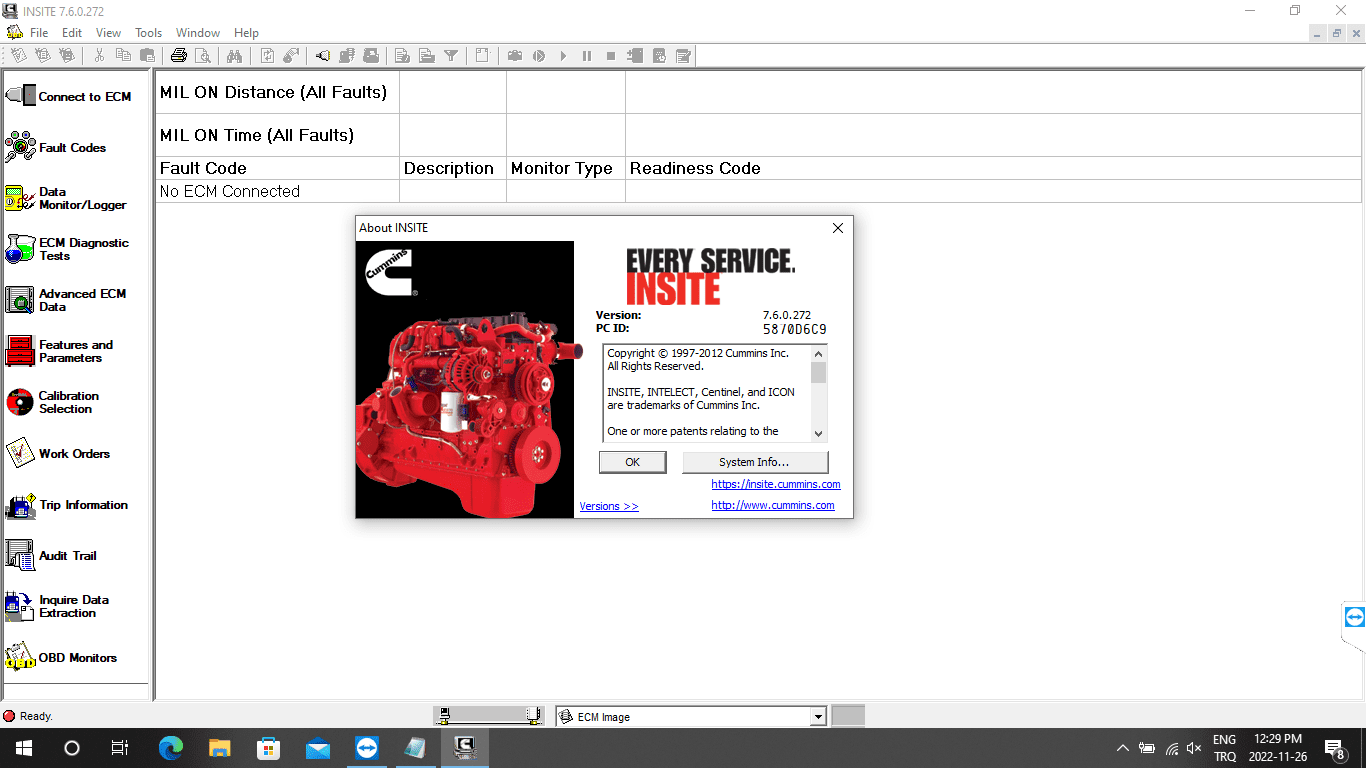Screen dimensions: 1366x768
Task: Open Trip Information from the sidebar
Action: click(21, 505)
